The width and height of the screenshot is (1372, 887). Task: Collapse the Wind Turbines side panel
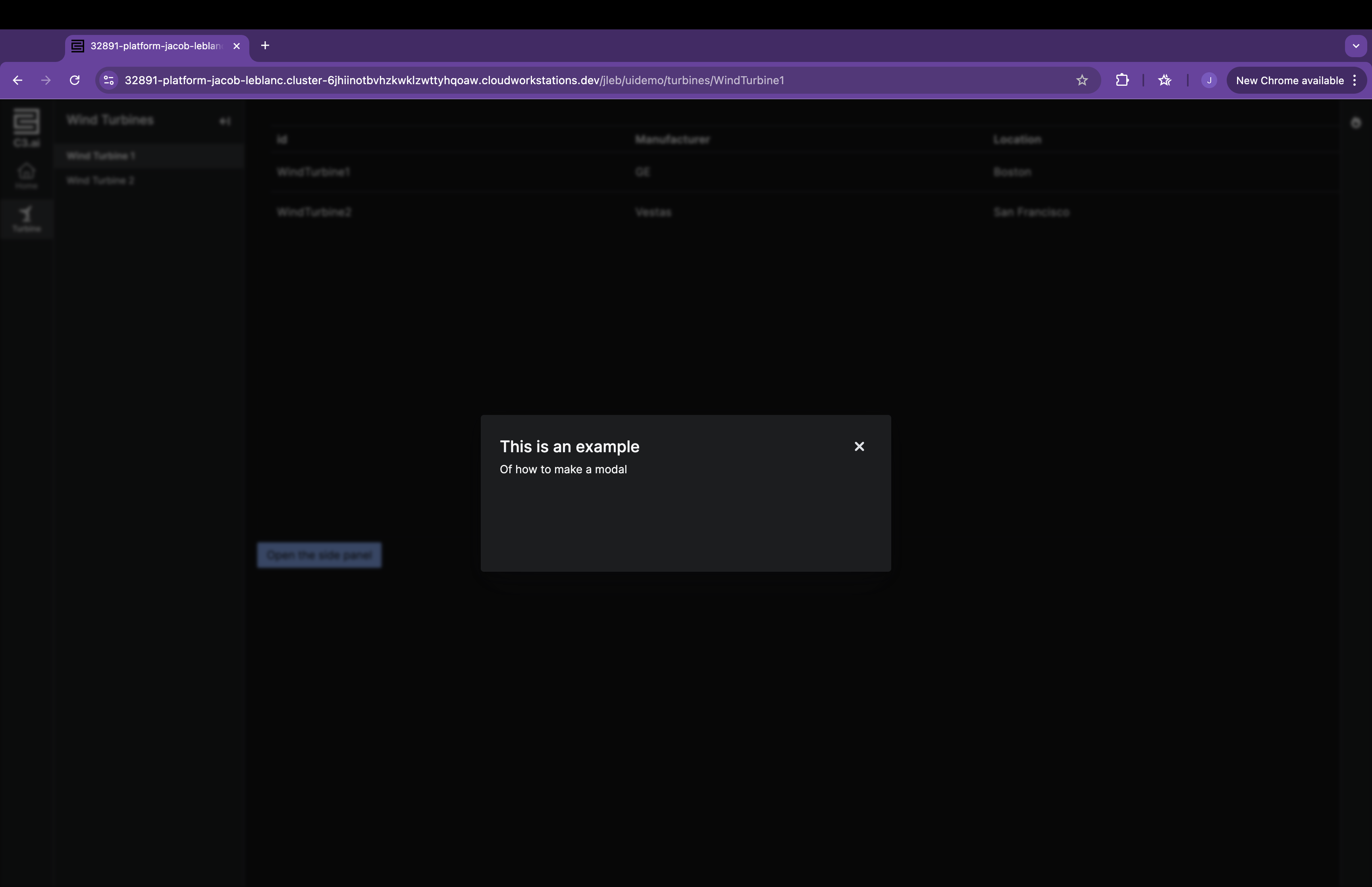(225, 121)
